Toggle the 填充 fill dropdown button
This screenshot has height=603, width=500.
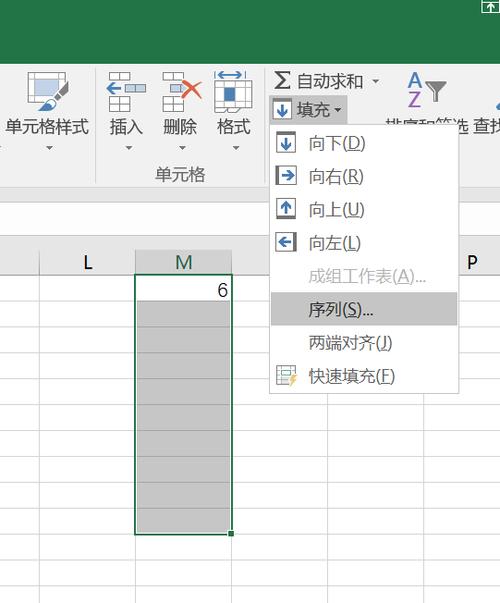coord(308,110)
